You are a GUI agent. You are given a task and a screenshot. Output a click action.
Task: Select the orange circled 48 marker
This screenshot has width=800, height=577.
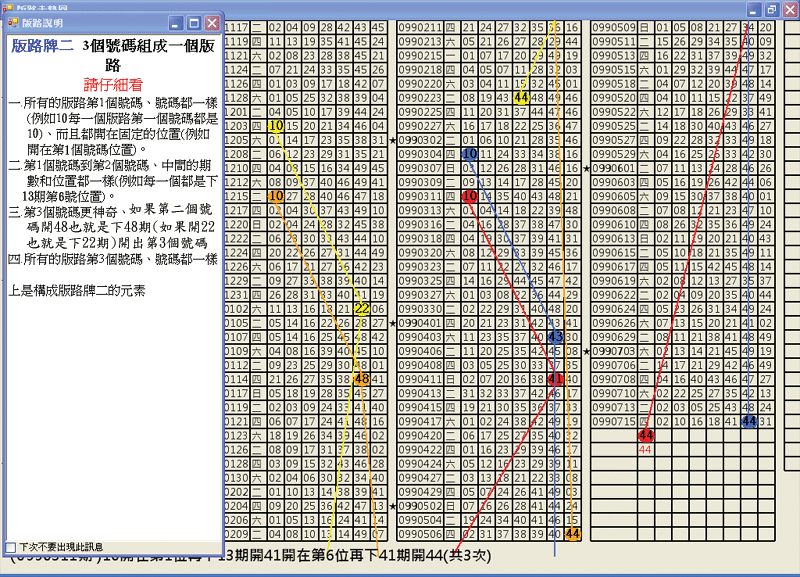[362, 379]
